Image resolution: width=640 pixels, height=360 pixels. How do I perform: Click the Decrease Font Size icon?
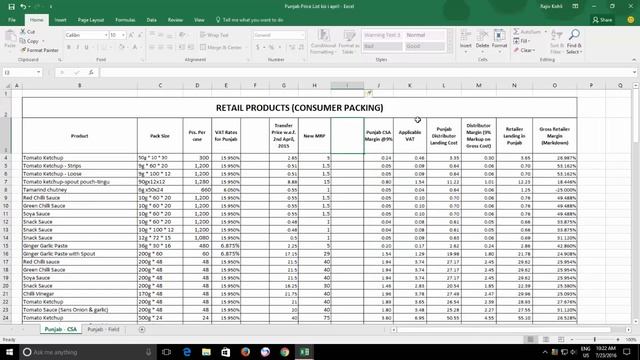[x=140, y=35]
